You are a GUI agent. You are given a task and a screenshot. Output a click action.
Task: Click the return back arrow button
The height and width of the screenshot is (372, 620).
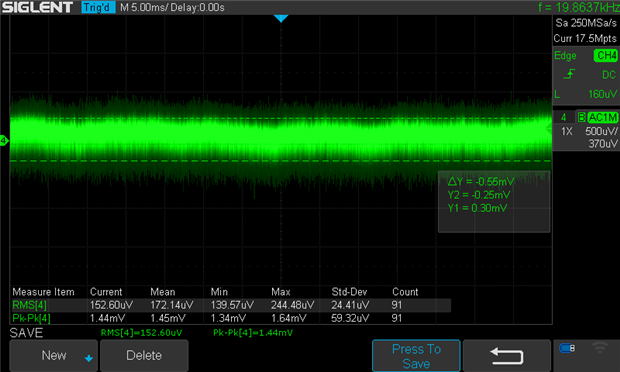point(507,356)
